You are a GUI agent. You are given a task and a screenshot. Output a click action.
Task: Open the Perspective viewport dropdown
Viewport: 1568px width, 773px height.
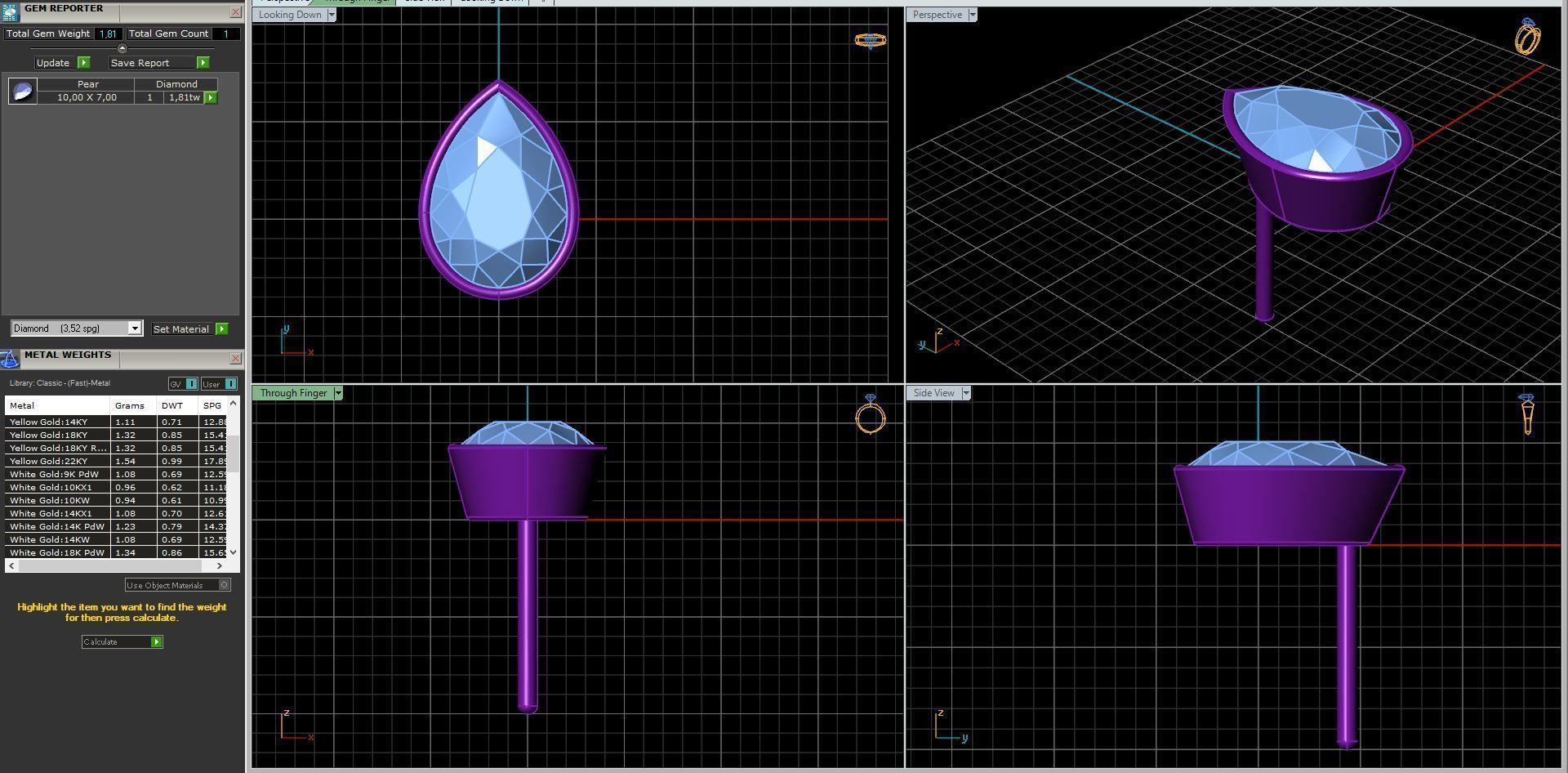(972, 15)
